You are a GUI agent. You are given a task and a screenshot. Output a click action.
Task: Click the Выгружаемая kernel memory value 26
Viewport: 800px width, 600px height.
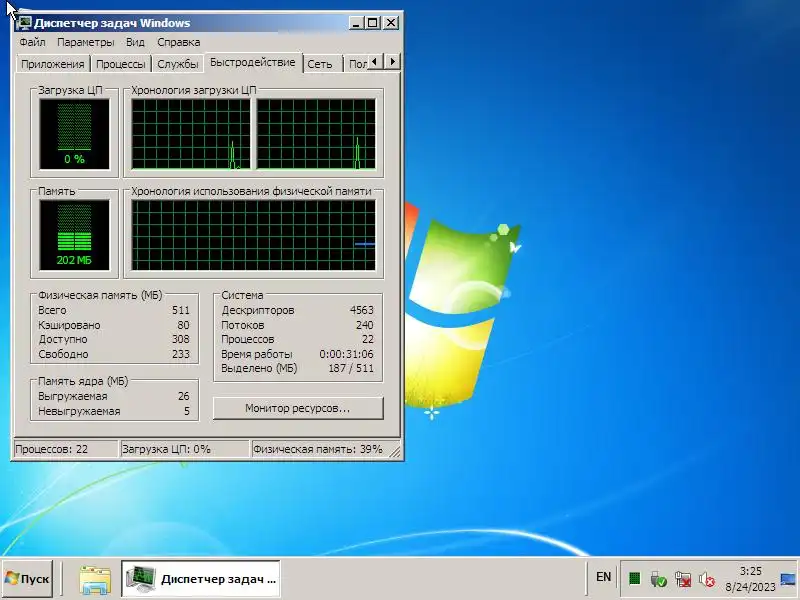(x=184, y=396)
